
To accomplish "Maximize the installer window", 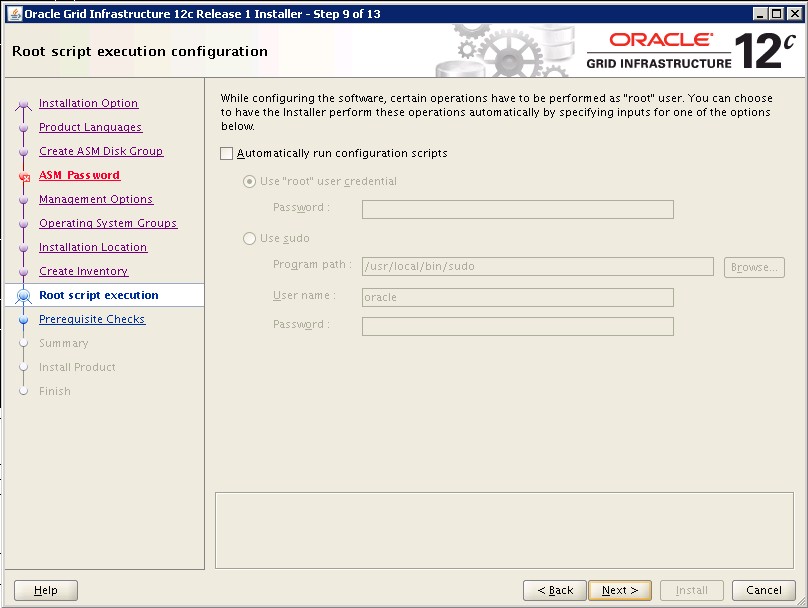I will (x=777, y=14).
